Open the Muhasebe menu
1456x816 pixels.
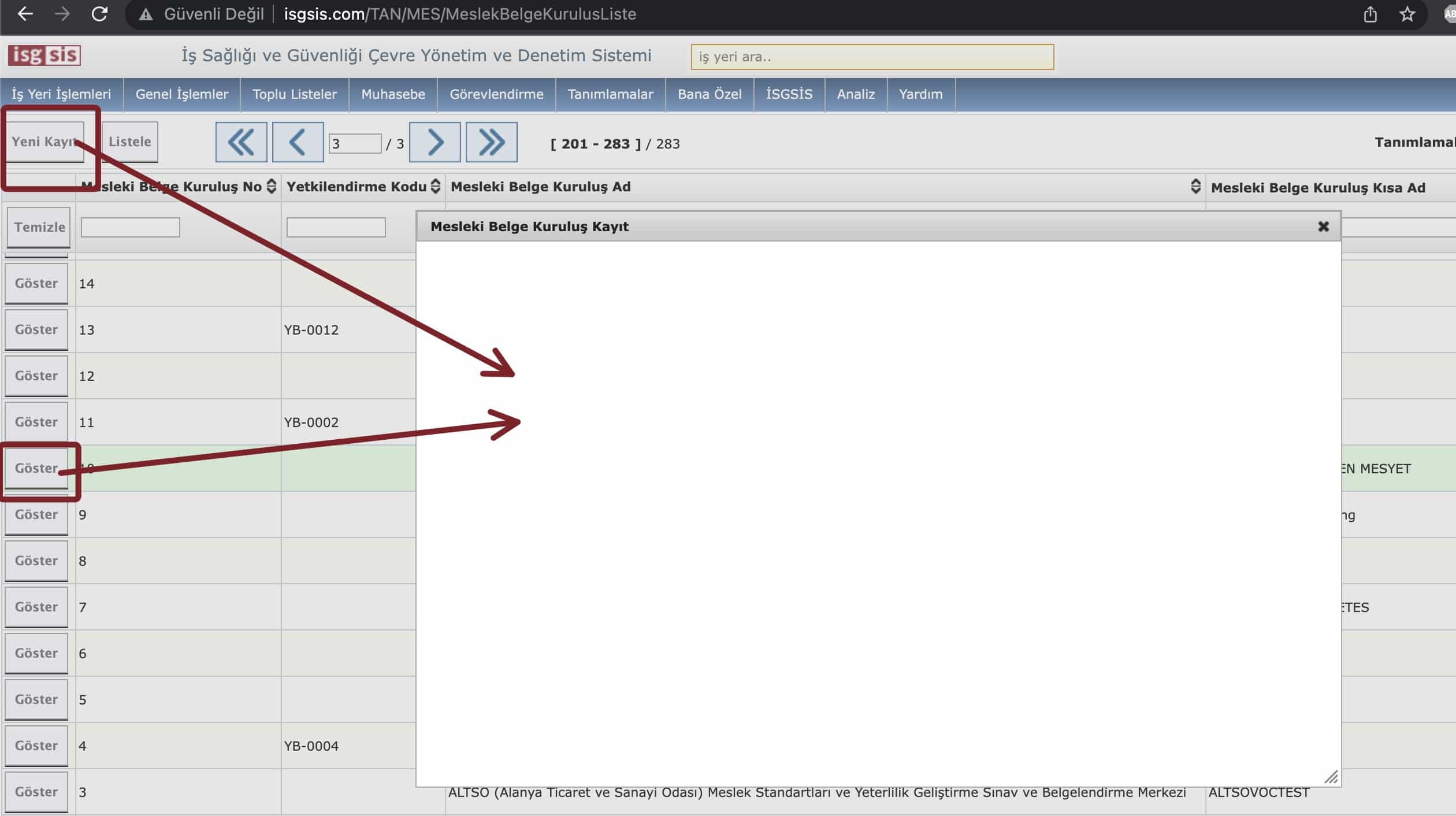pyautogui.click(x=393, y=94)
